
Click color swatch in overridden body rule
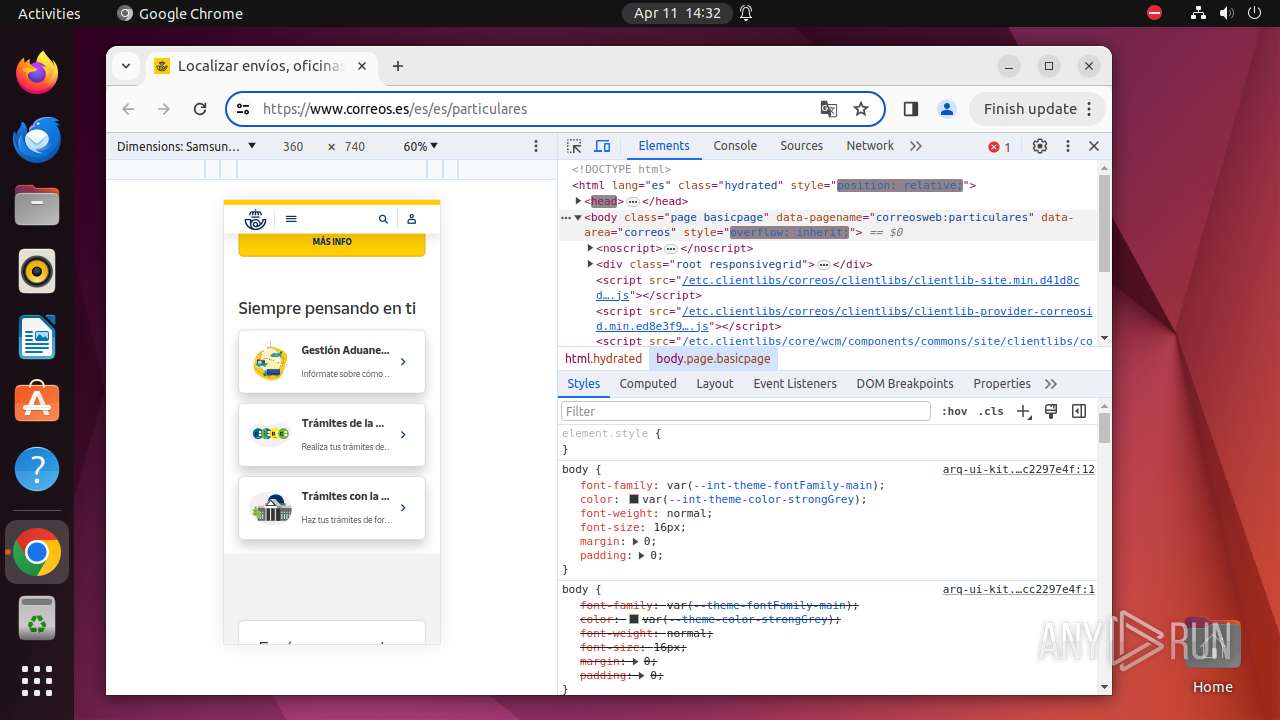[x=633, y=619]
